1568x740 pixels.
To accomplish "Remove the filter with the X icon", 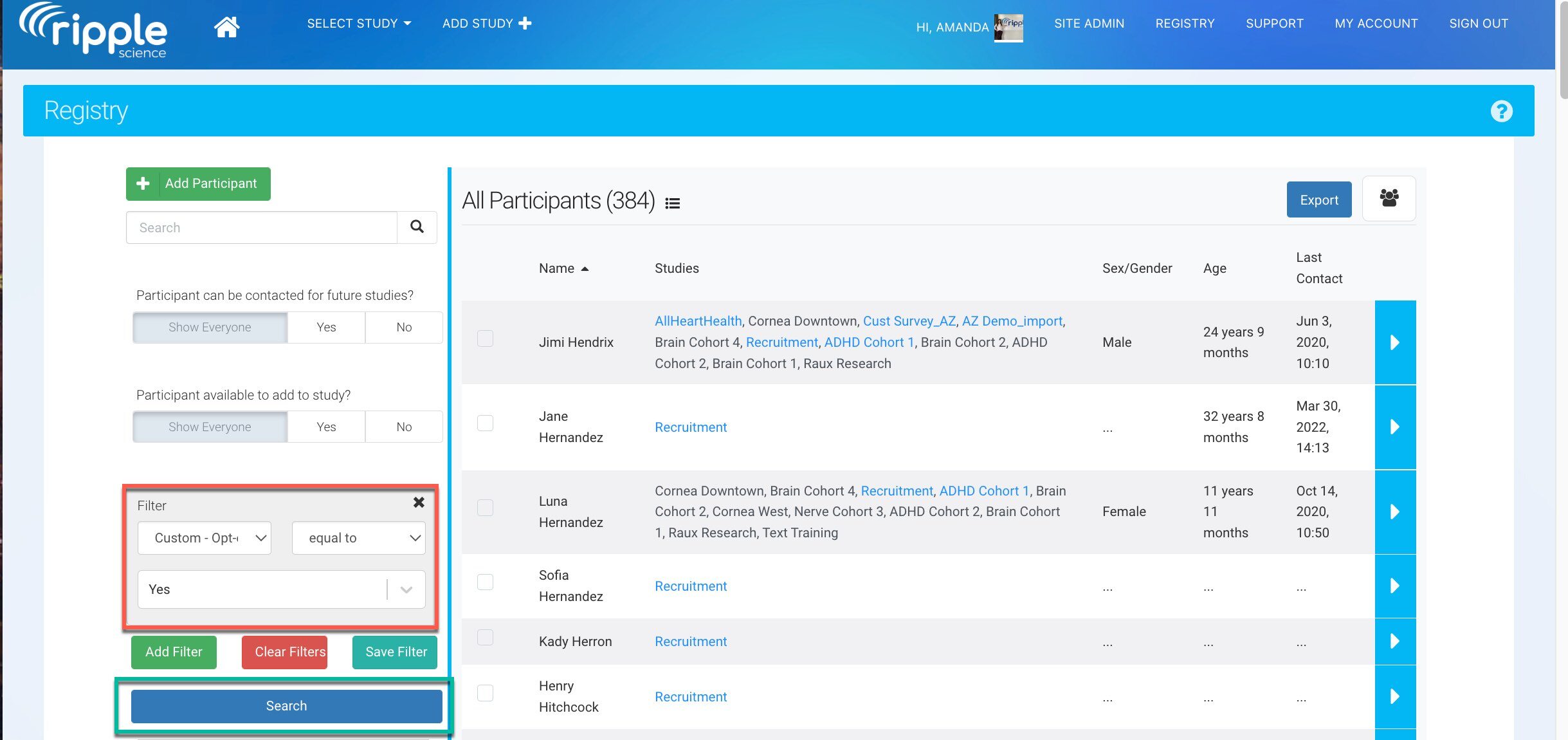I will 419,503.
